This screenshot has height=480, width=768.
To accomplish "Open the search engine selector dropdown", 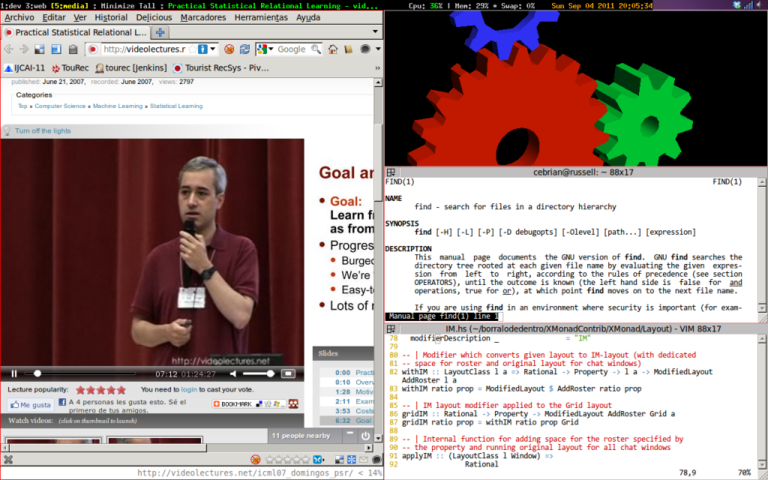I will (270, 49).
